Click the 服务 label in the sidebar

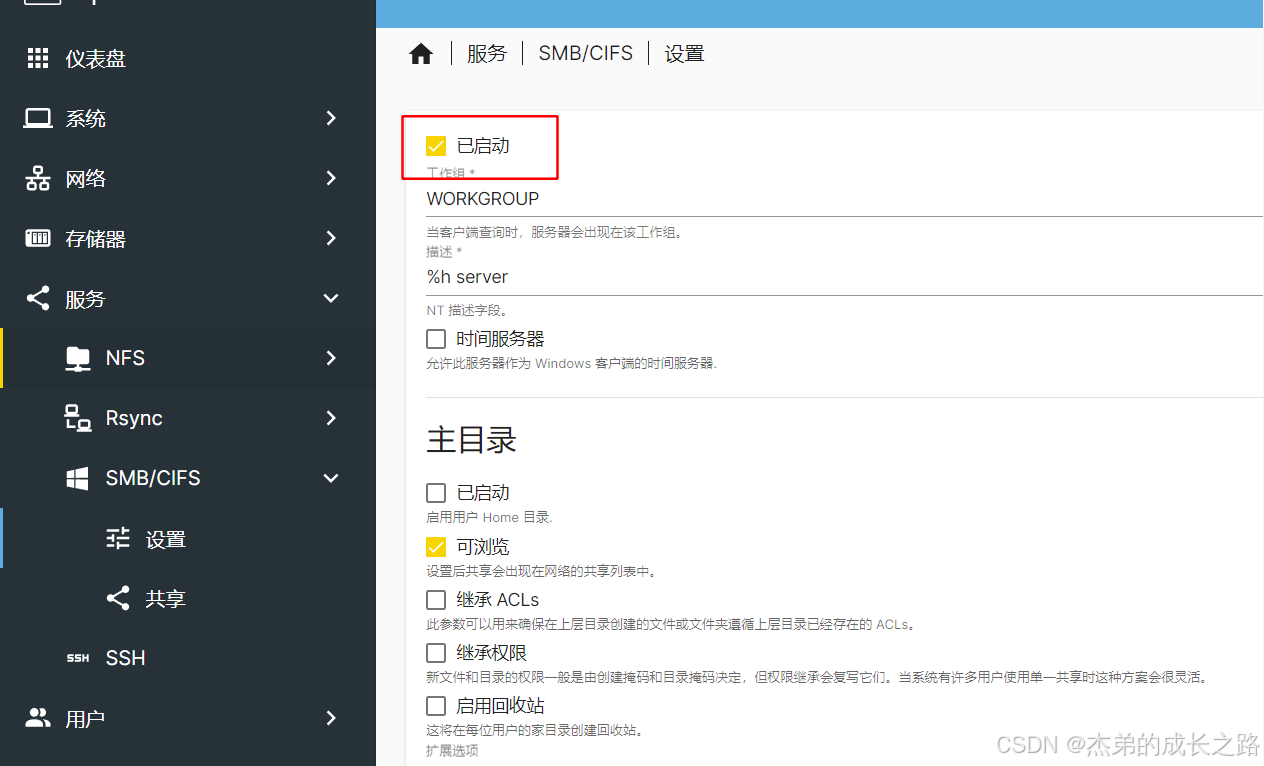click(86, 299)
